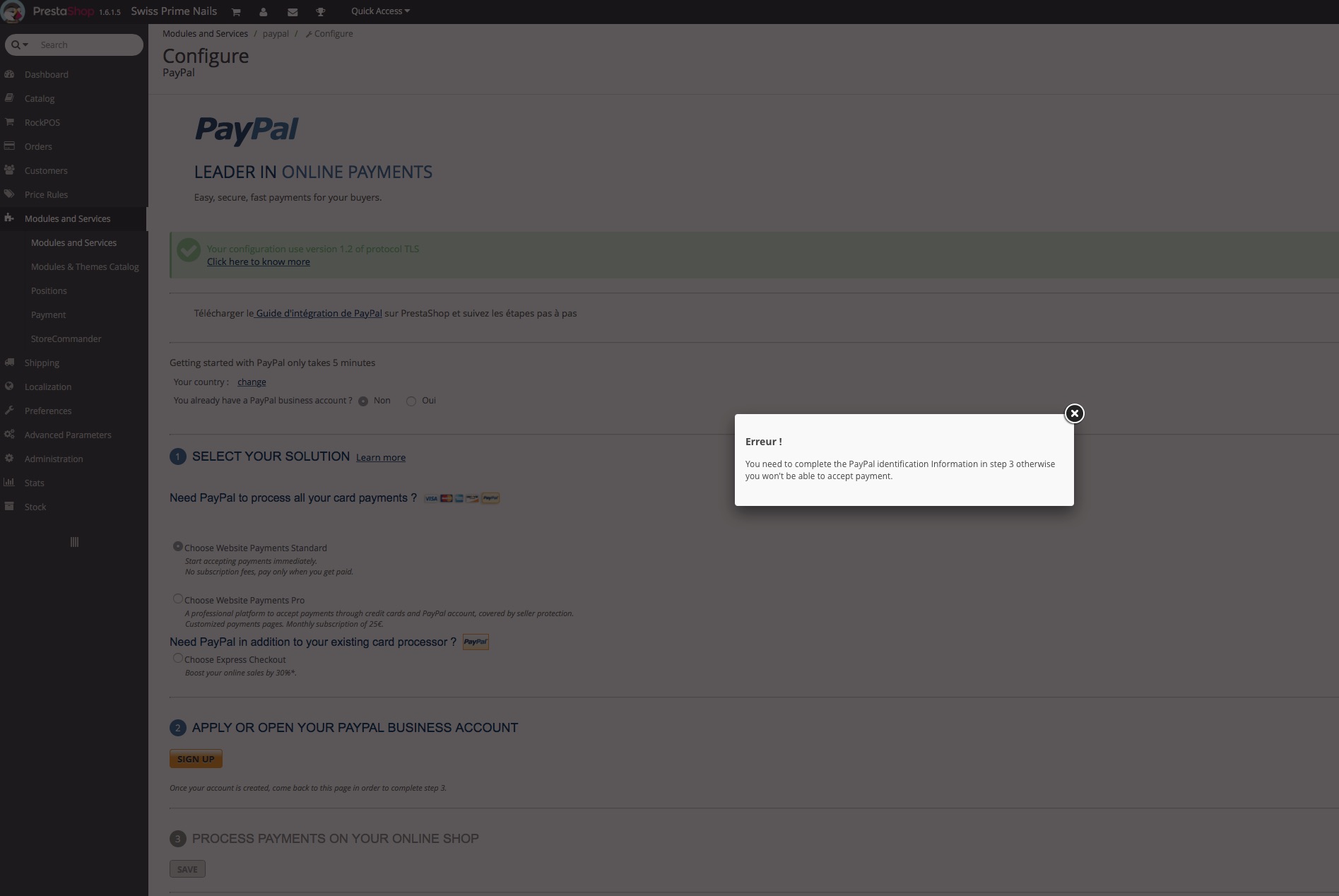Click the Modules puzzle piece icon
This screenshot has height=896, width=1339.
pyautogui.click(x=9, y=218)
